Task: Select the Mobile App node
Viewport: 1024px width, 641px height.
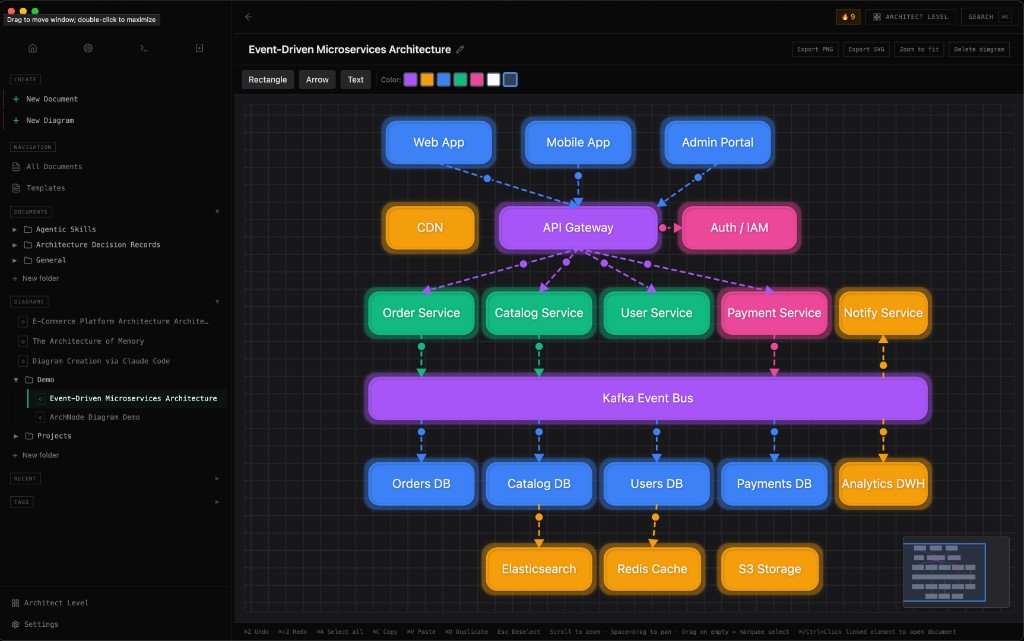Action: 578,142
